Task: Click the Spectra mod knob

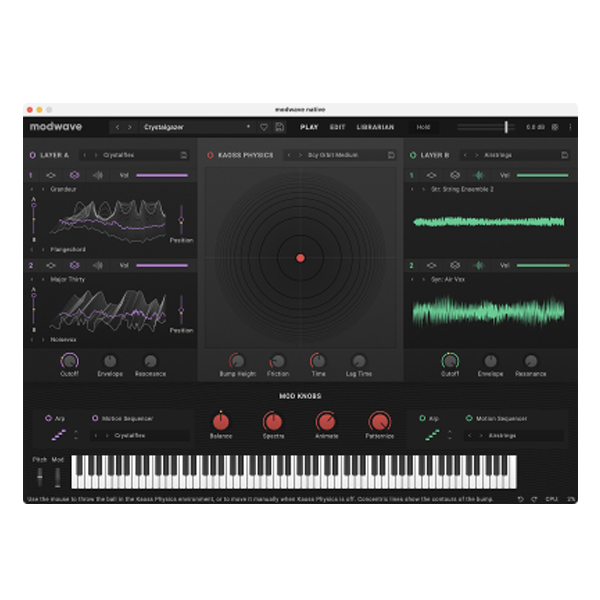Action: (273, 422)
